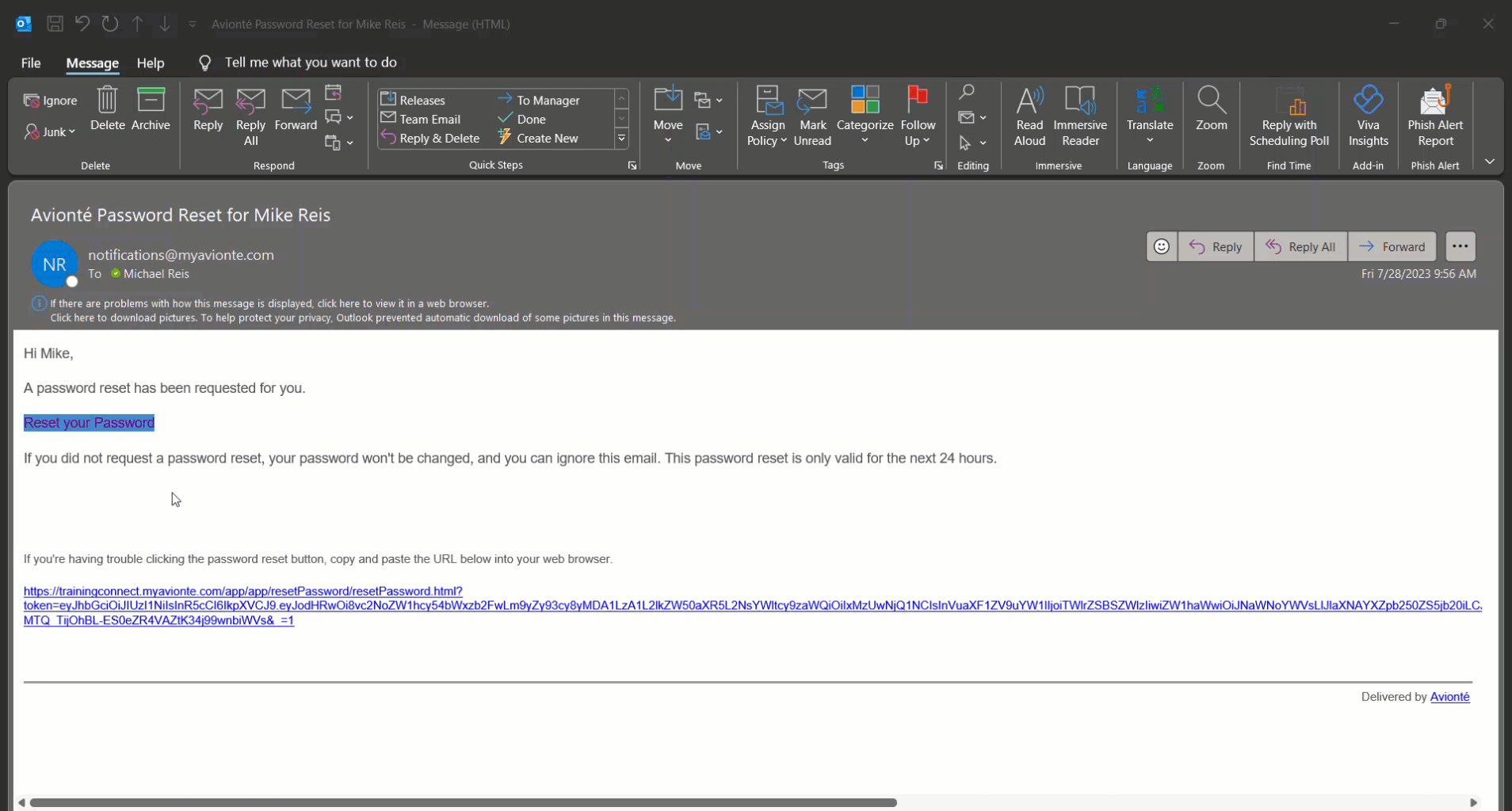1512x811 pixels.
Task: Click Reply button in the message header
Action: [1216, 246]
